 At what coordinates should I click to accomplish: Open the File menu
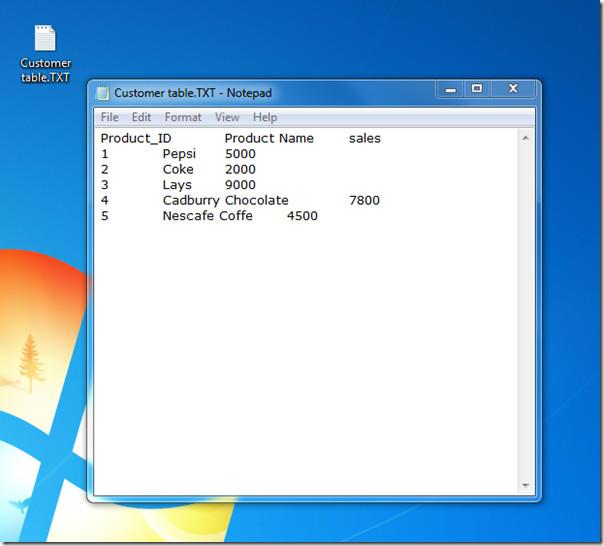(109, 117)
